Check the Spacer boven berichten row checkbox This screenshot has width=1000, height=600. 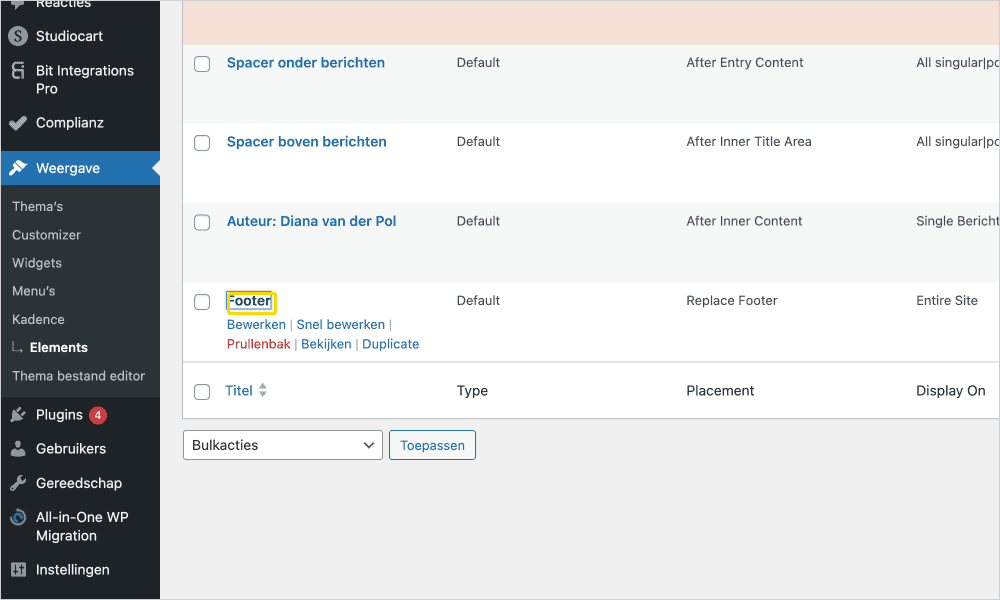coord(202,143)
